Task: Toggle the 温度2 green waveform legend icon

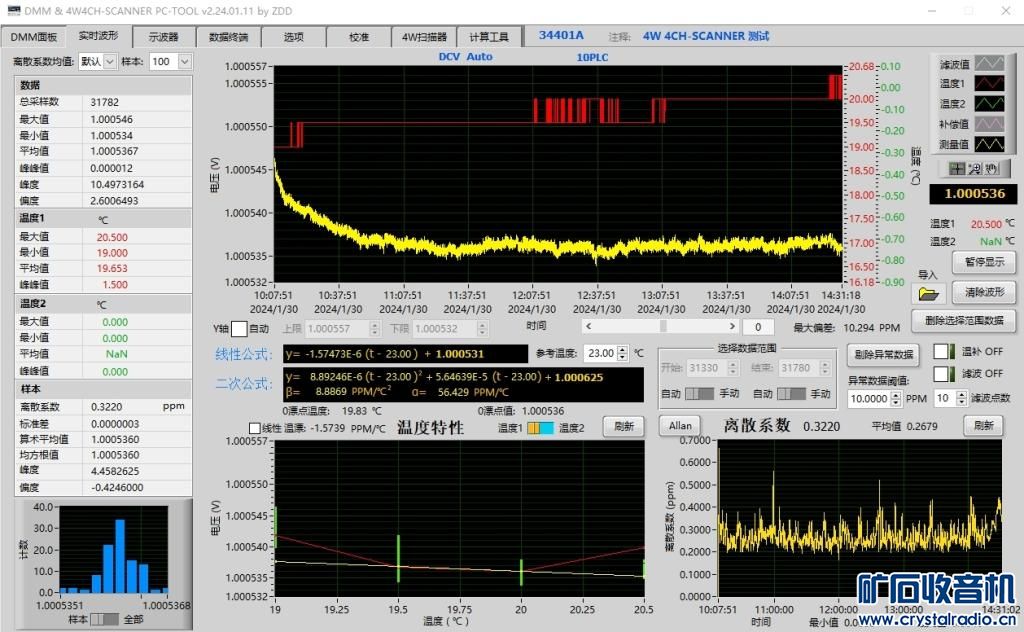Action: [989, 104]
